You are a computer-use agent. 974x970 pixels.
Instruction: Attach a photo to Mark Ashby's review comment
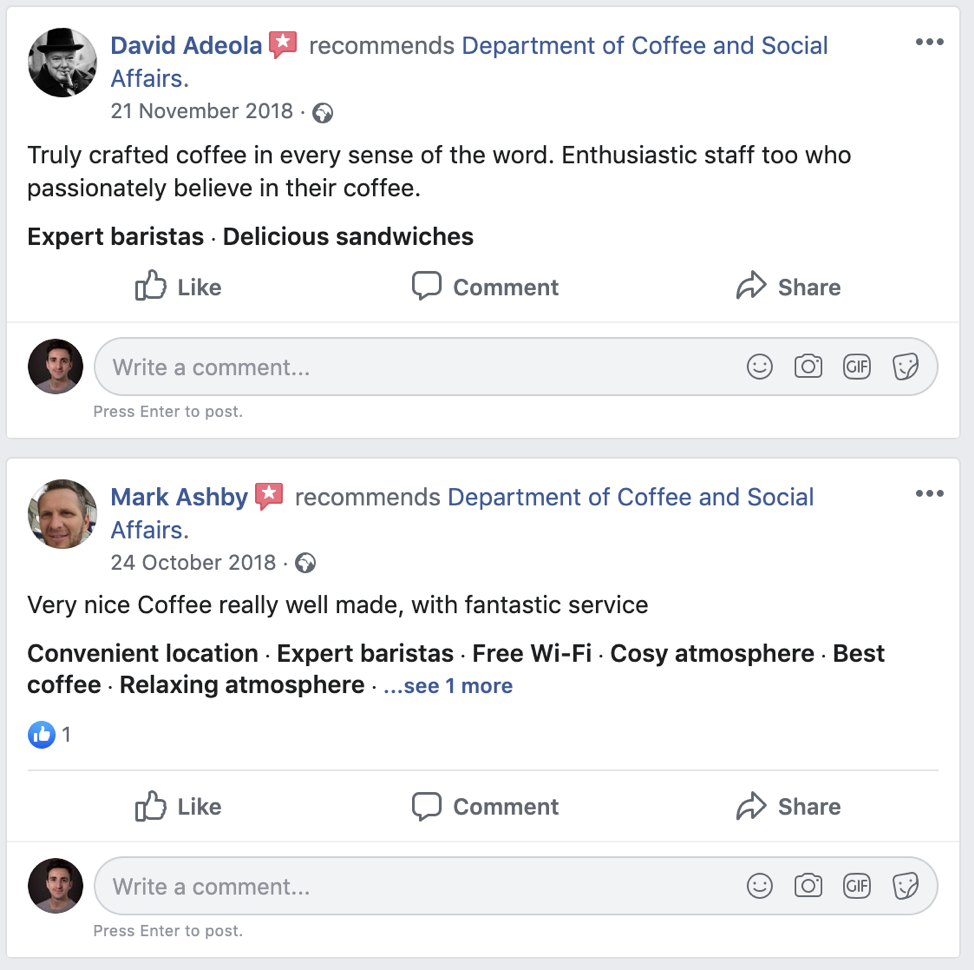pyautogui.click(x=808, y=886)
